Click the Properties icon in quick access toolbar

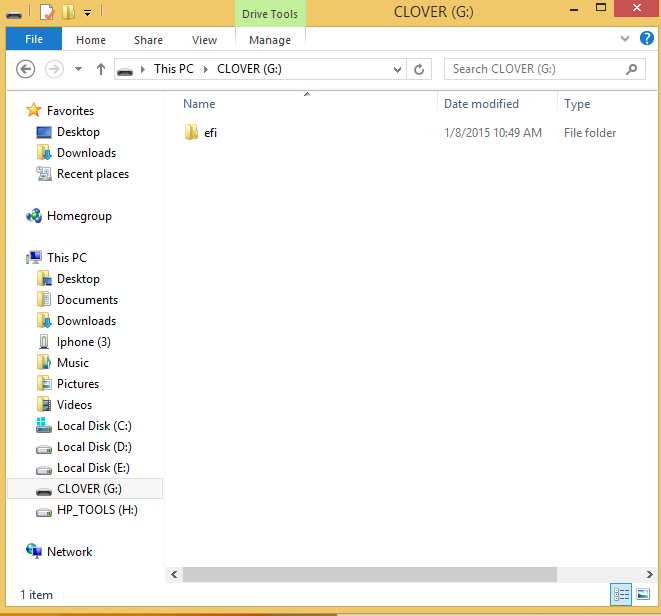(x=47, y=12)
